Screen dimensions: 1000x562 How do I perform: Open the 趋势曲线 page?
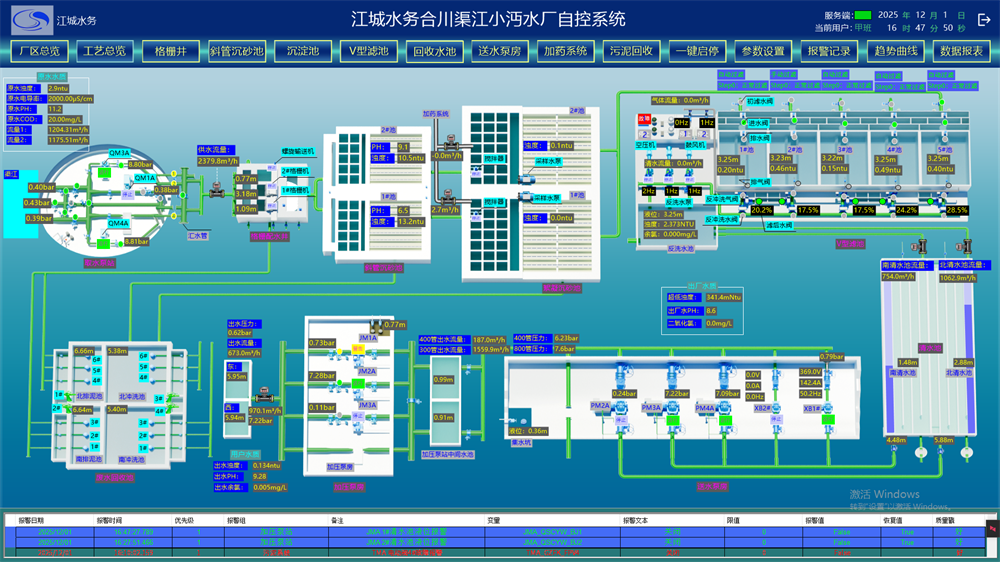click(895, 51)
